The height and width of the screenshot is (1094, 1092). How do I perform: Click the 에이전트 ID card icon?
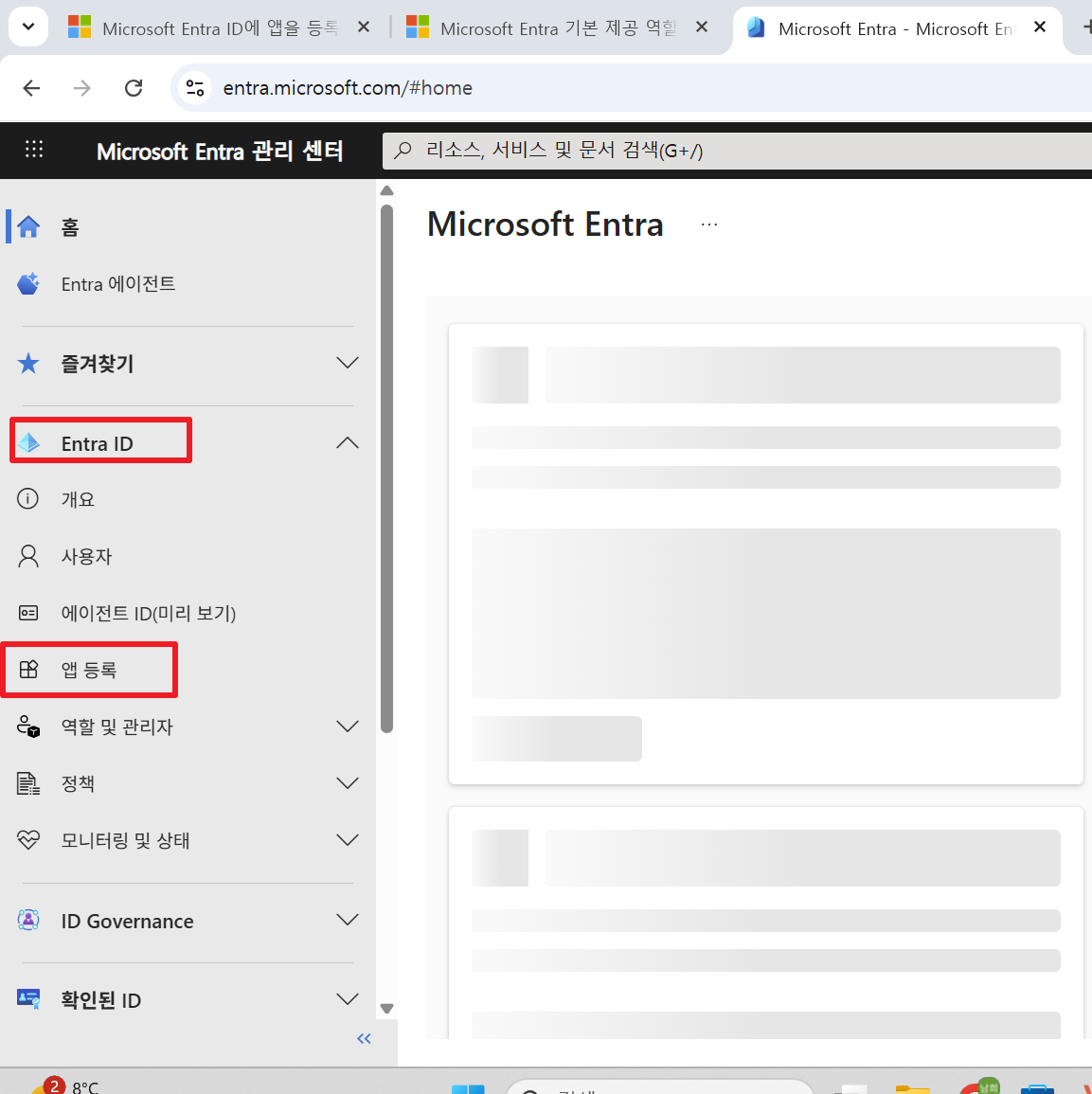click(27, 613)
